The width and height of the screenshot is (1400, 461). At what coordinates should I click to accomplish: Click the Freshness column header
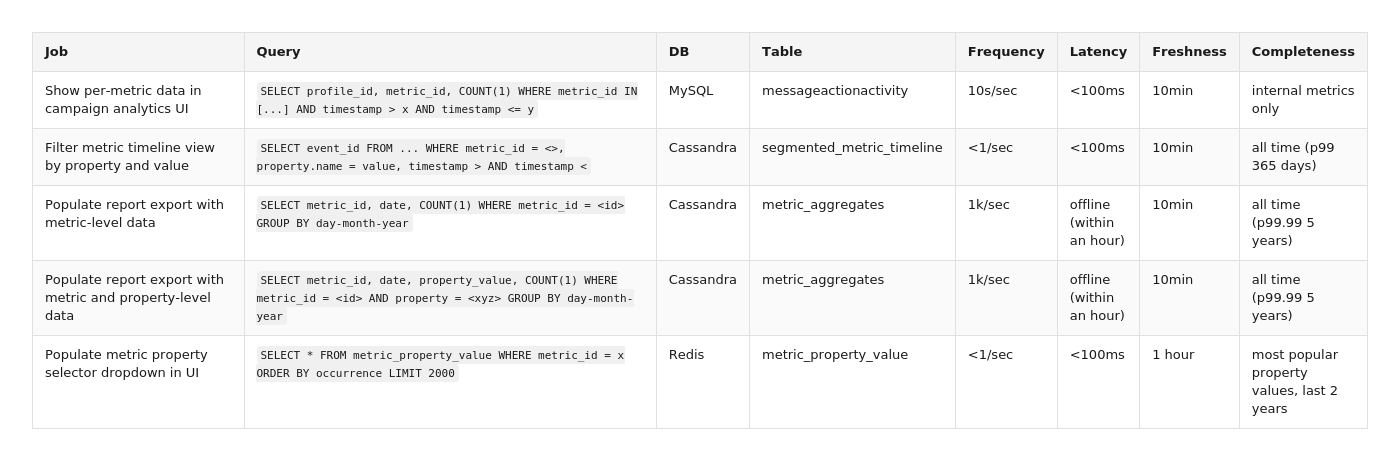pyautogui.click(x=1189, y=52)
